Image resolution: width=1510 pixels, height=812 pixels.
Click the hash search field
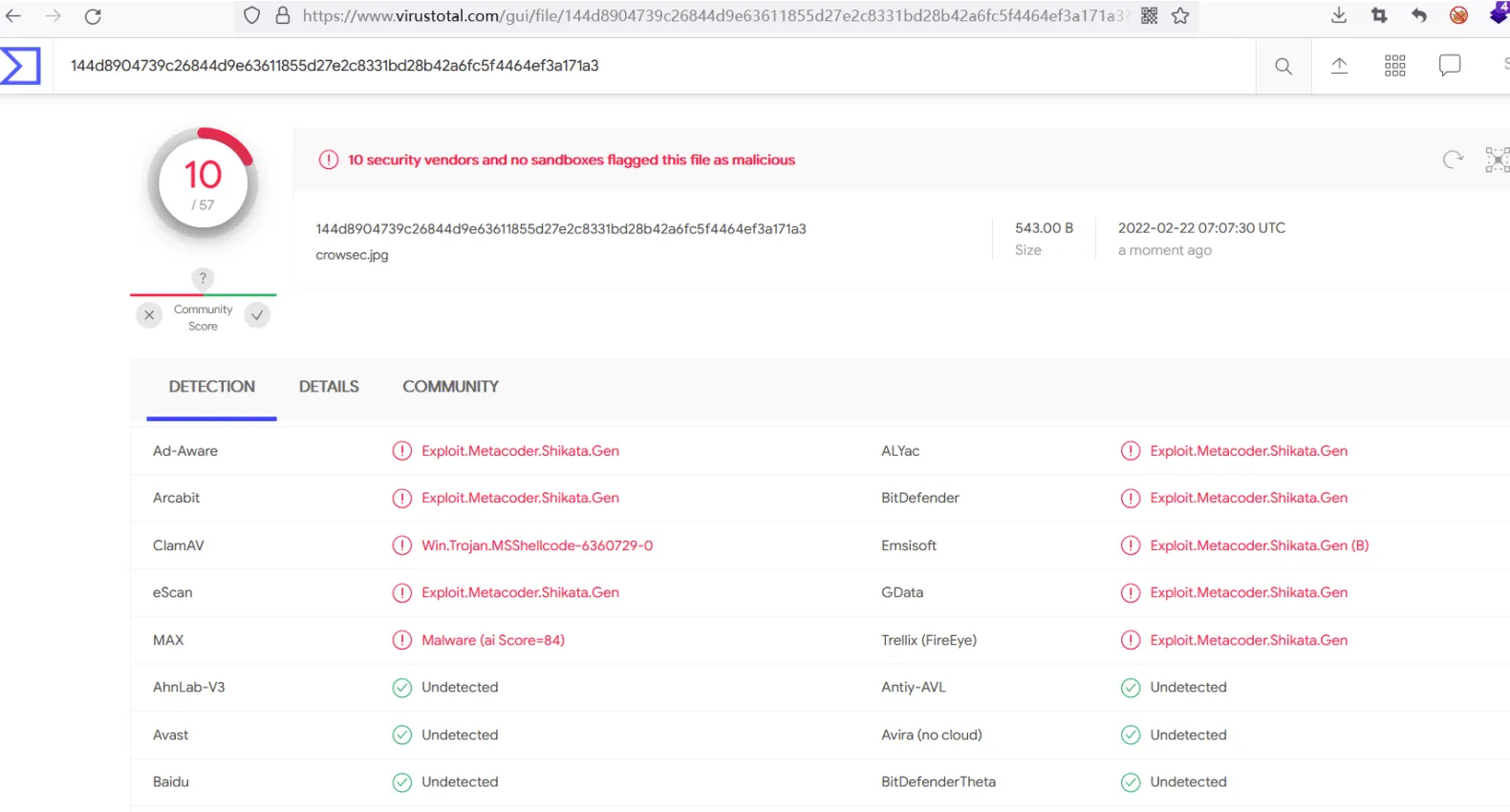coord(654,66)
